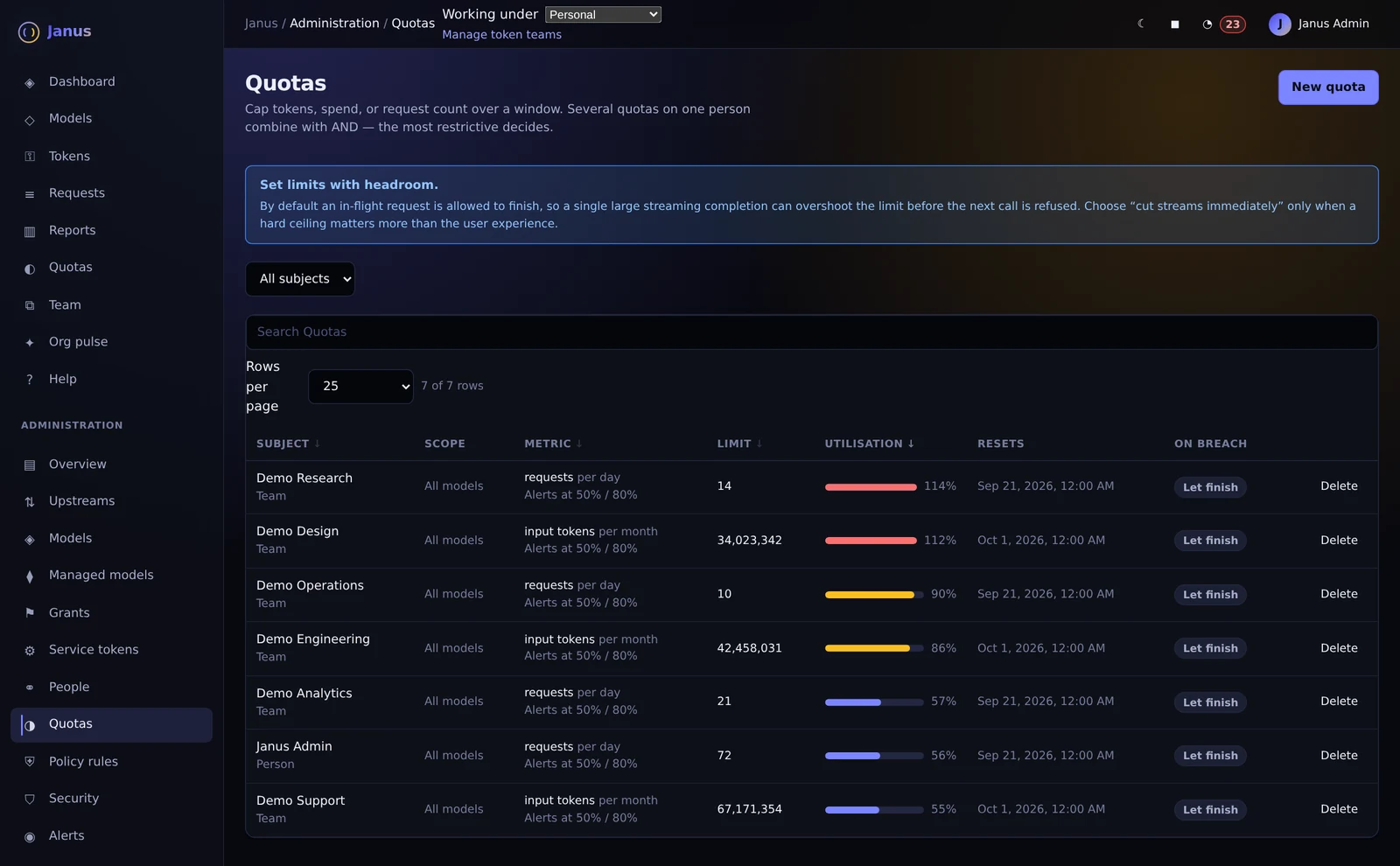Image resolution: width=1400 pixels, height=866 pixels.
Task: Open the Team page
Action: (x=111, y=304)
